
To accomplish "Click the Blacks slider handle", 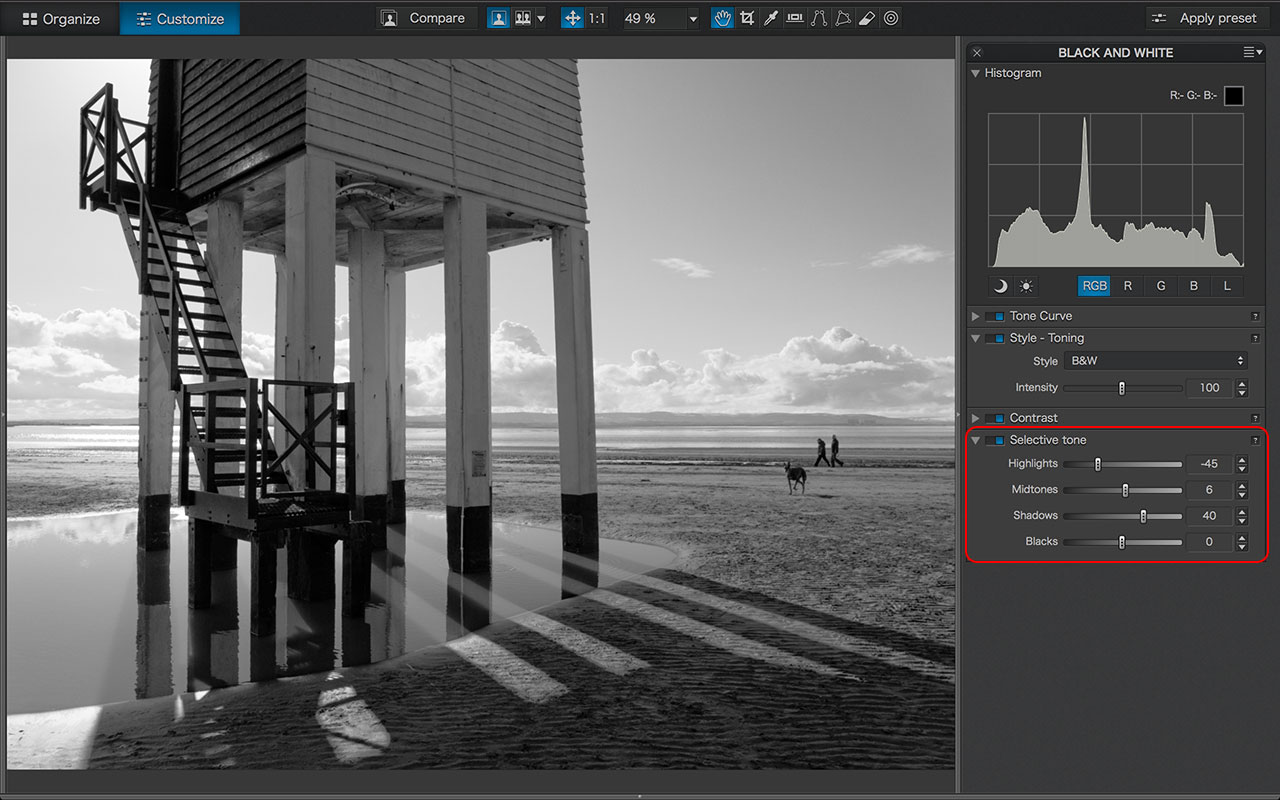I will (1122, 542).
